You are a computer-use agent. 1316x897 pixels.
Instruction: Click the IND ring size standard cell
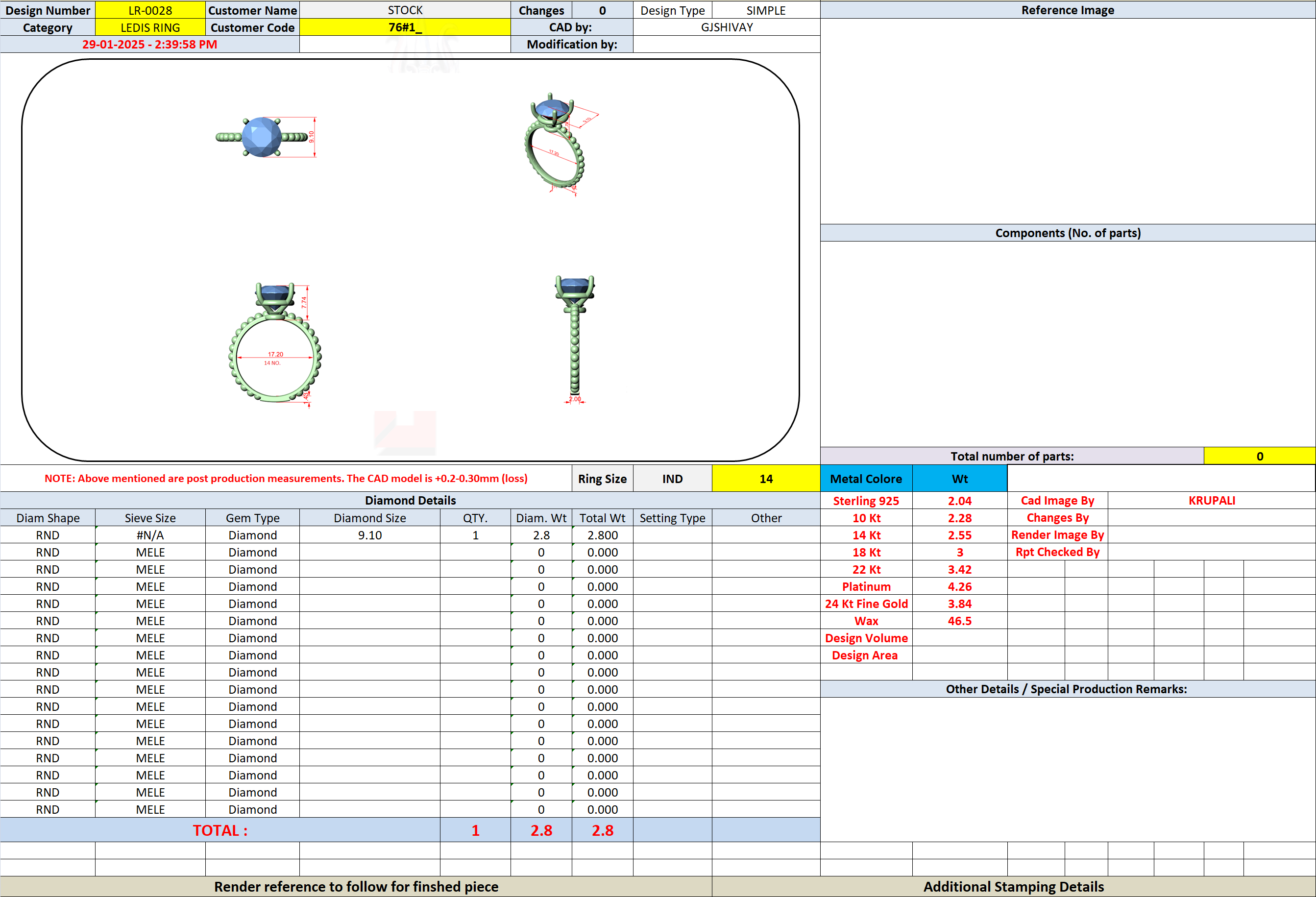(x=672, y=479)
